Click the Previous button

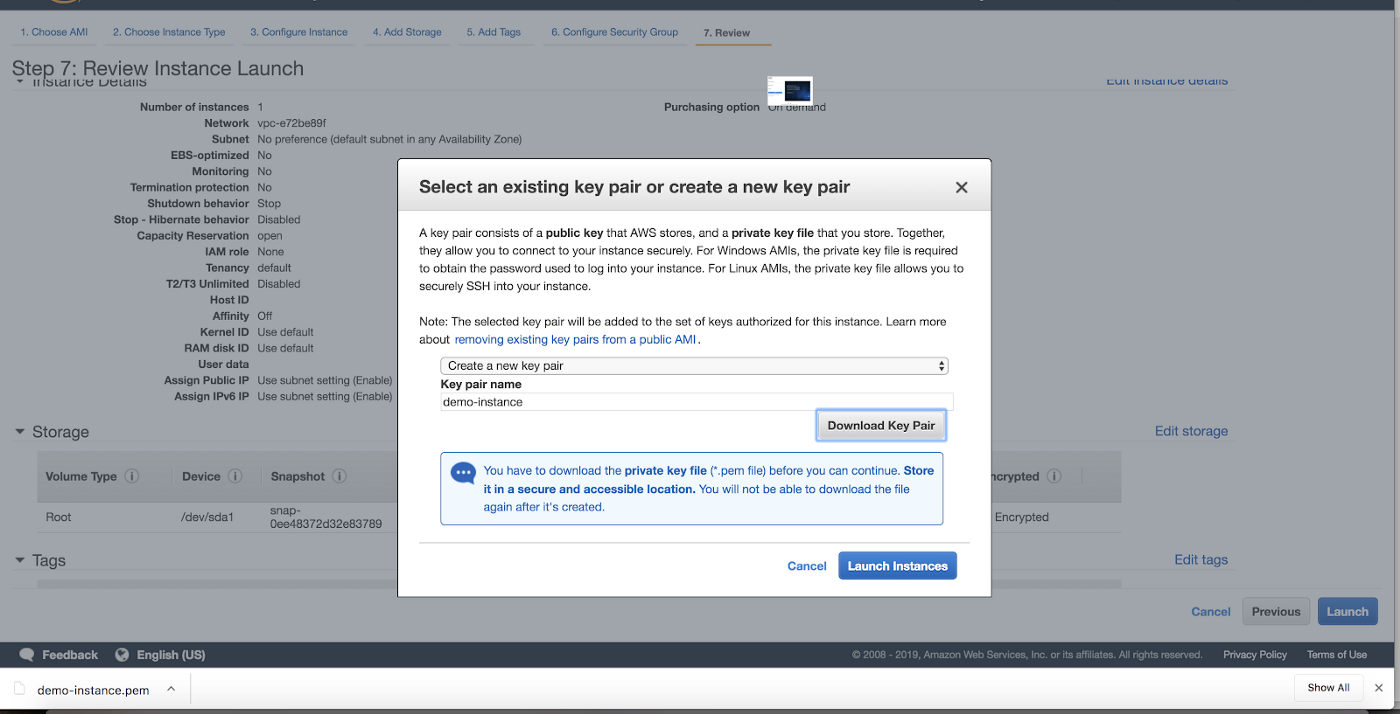(x=1276, y=612)
